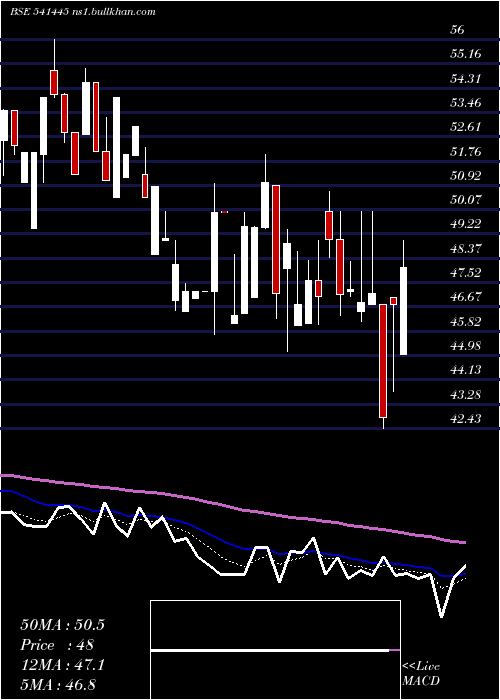
Task: Click the 48.37 price axis label
Action: pyautogui.click(x=466, y=248)
